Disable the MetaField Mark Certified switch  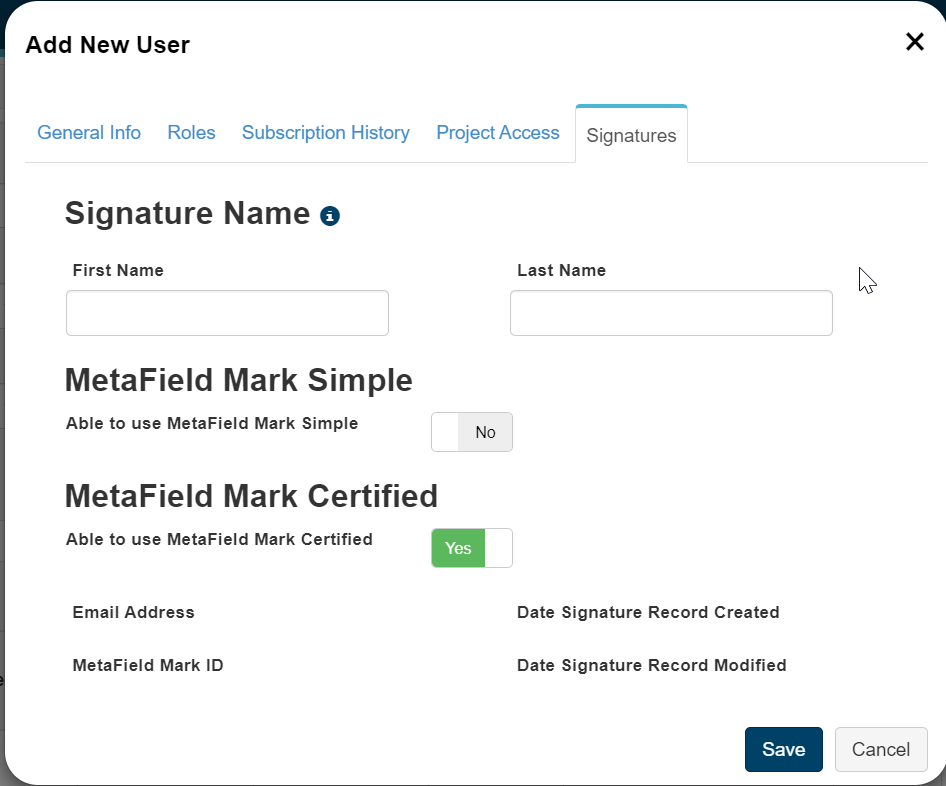point(472,548)
